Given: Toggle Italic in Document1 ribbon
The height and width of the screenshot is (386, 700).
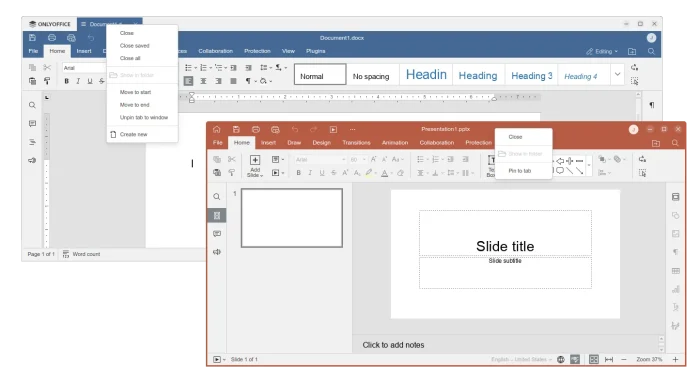Looking at the screenshot, I should (78, 81).
